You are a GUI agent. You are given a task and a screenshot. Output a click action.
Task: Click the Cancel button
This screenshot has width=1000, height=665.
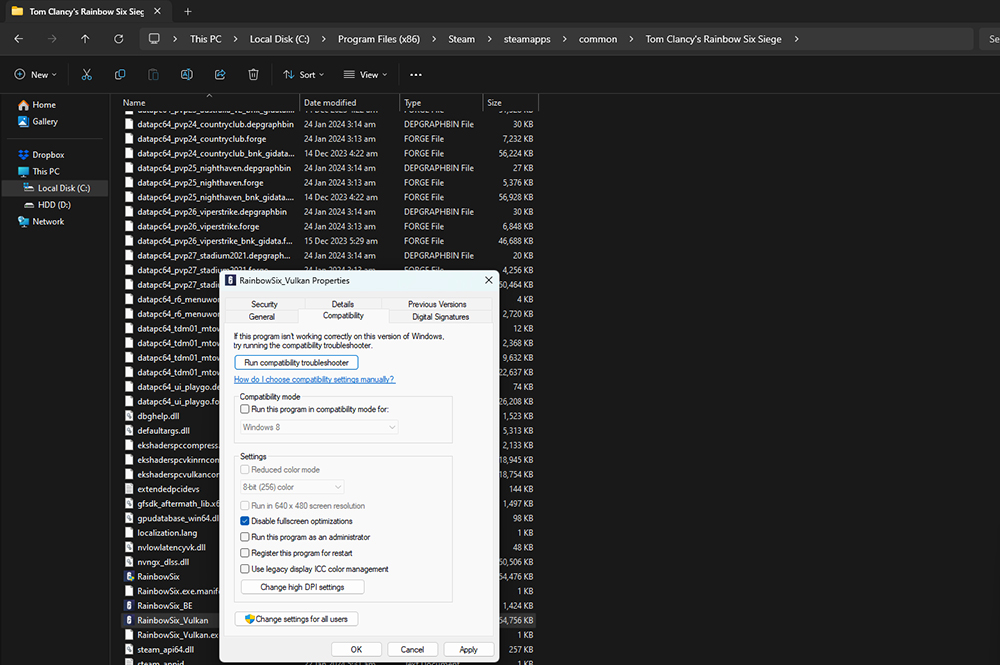413,650
